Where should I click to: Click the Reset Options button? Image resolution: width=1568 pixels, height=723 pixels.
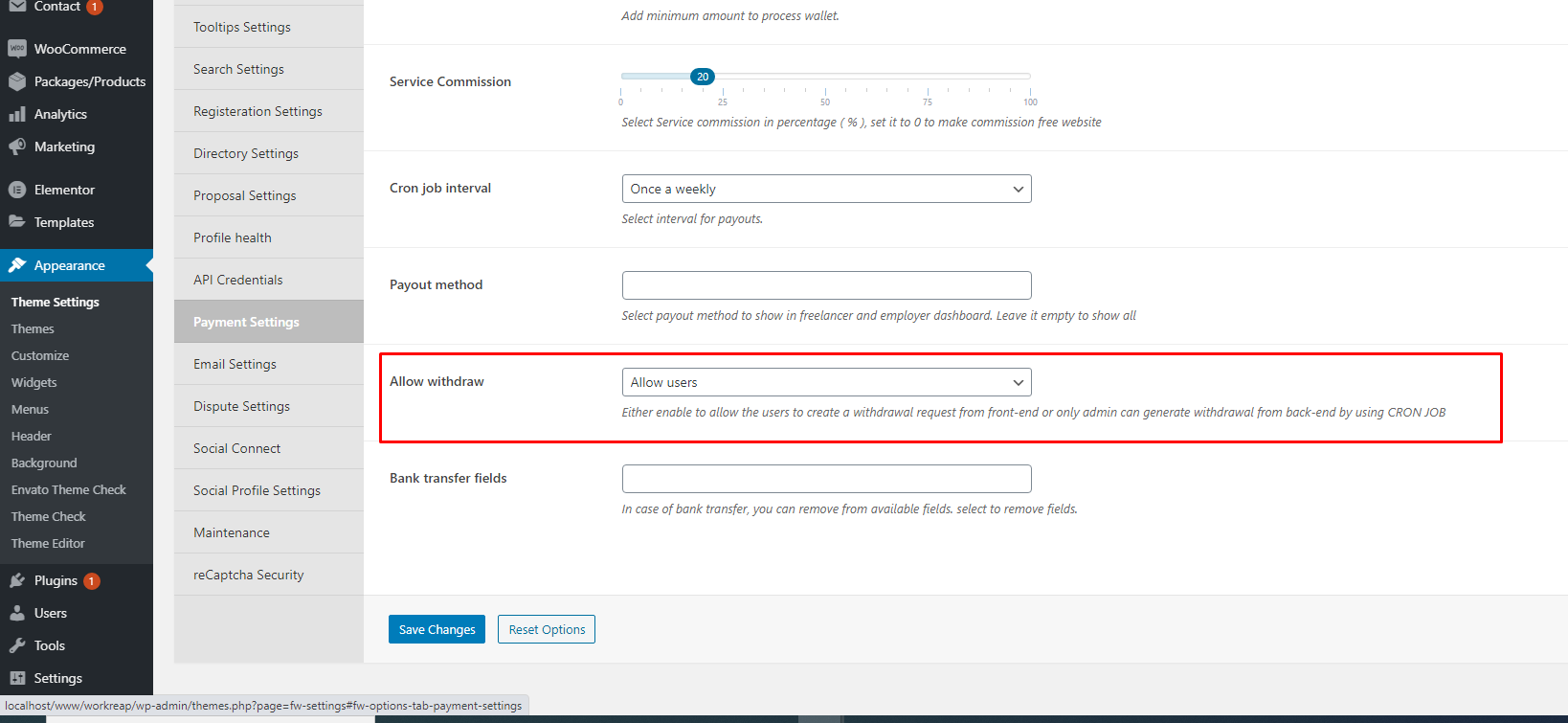point(547,629)
